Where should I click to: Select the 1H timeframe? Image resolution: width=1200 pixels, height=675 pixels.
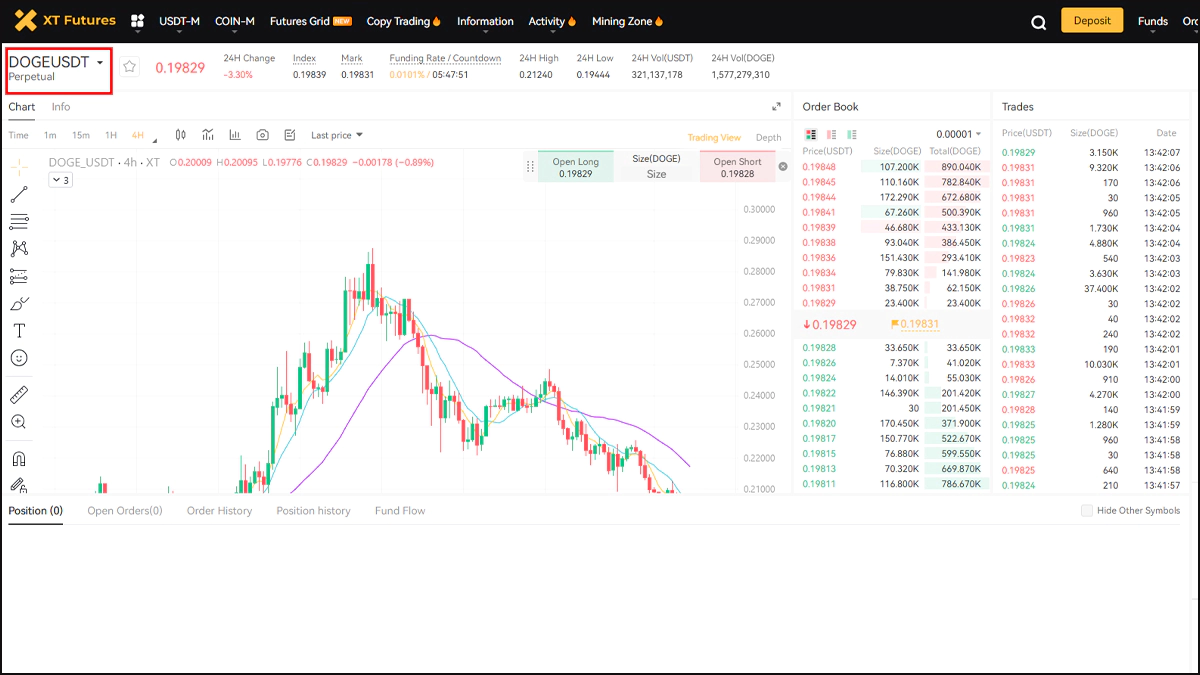point(111,135)
